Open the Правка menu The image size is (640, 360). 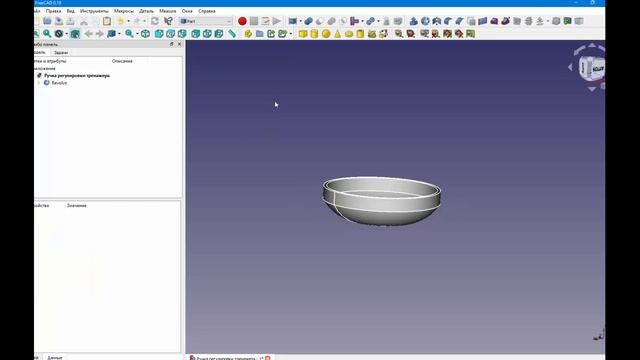point(53,11)
